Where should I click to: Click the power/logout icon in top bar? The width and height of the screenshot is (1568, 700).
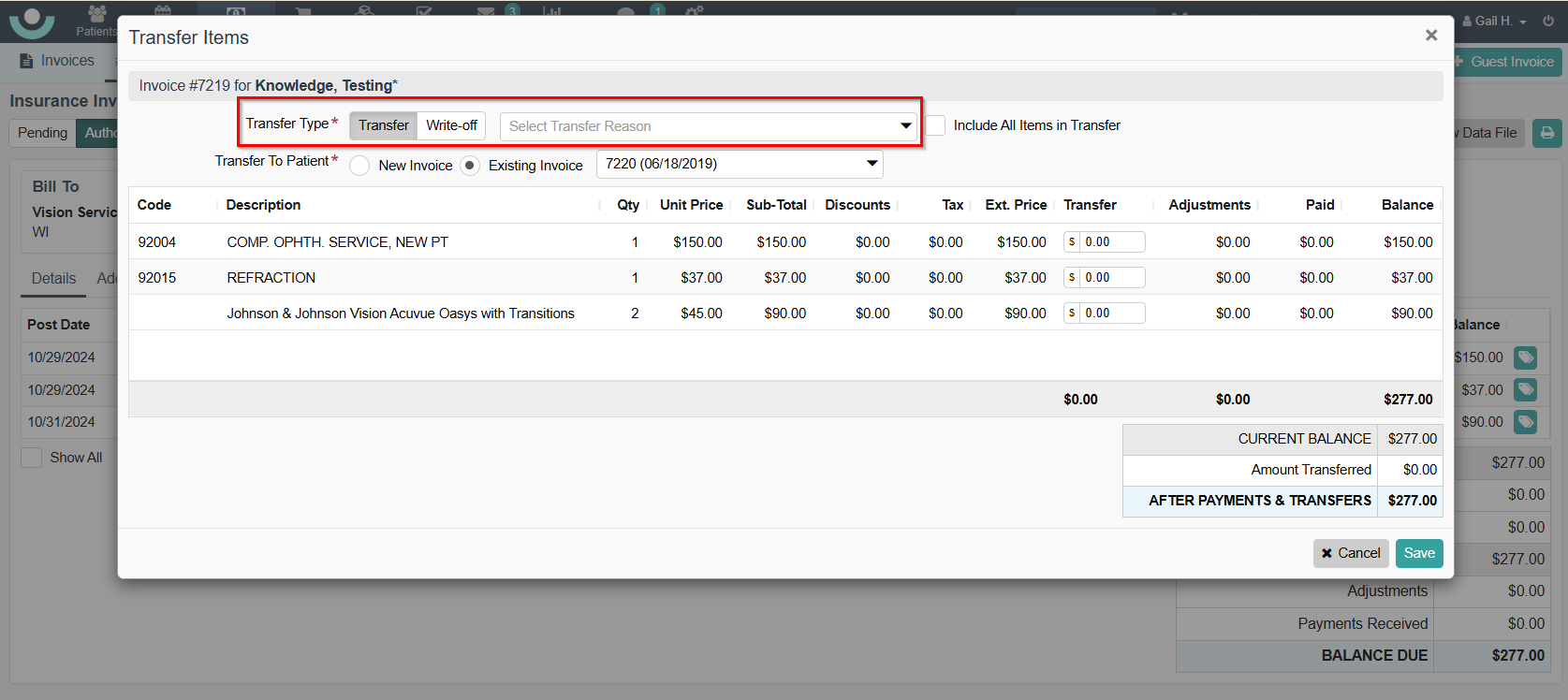coord(1548,21)
